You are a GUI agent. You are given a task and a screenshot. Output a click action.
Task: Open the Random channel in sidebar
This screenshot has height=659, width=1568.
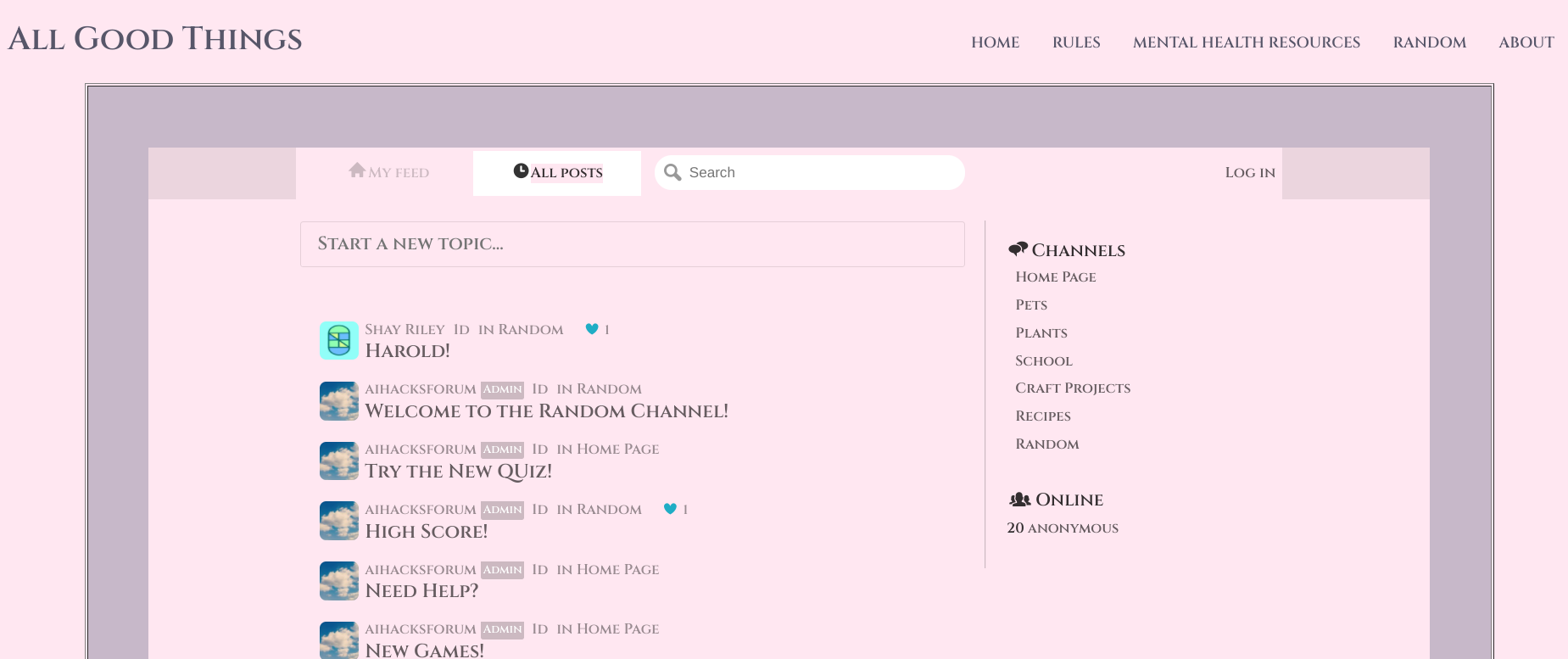point(1047,444)
